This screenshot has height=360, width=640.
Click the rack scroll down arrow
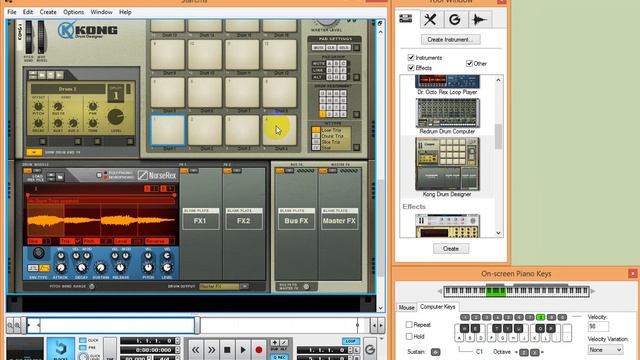380,308
